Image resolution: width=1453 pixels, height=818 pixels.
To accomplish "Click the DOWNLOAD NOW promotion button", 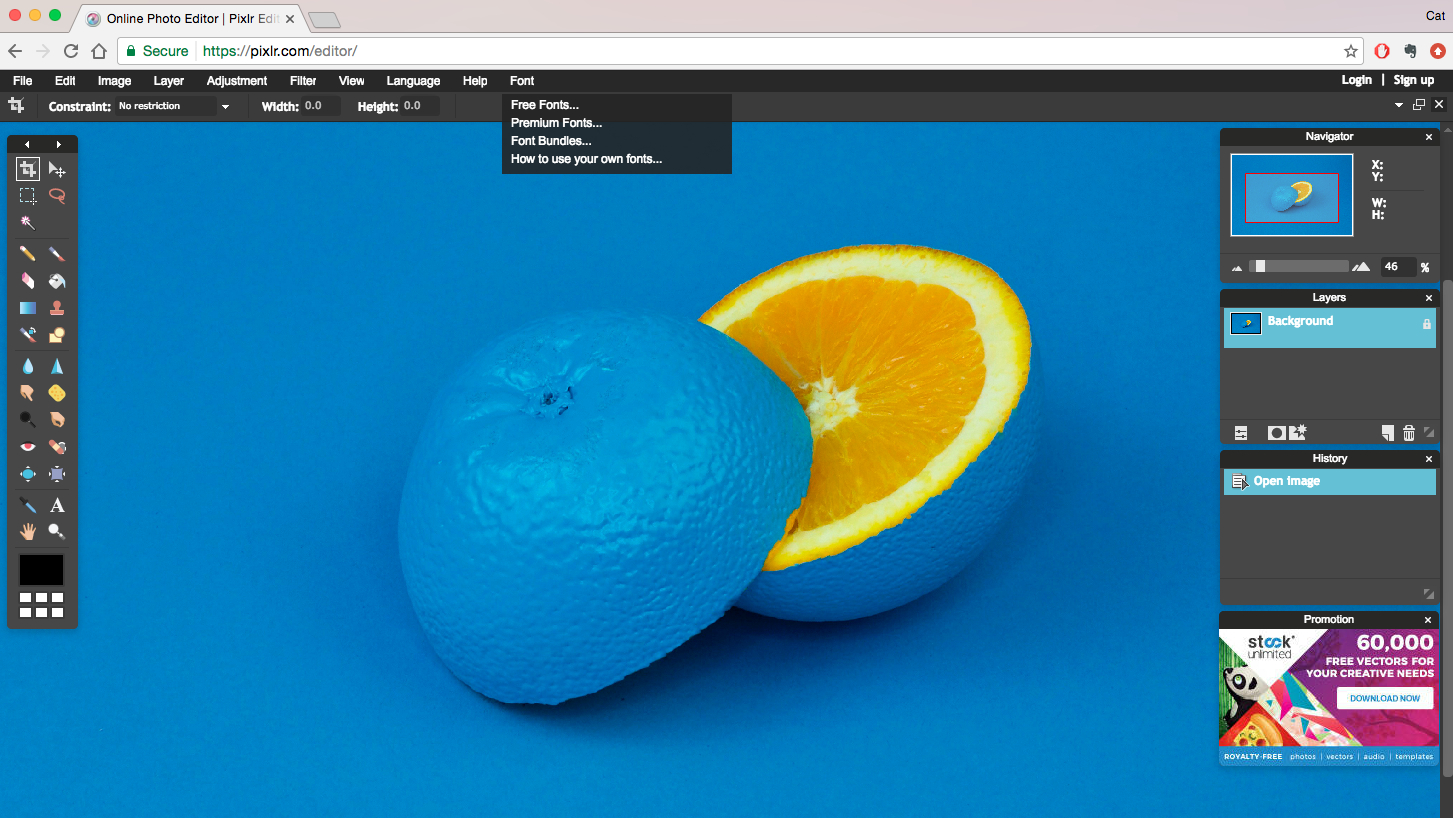I will coord(1384,698).
